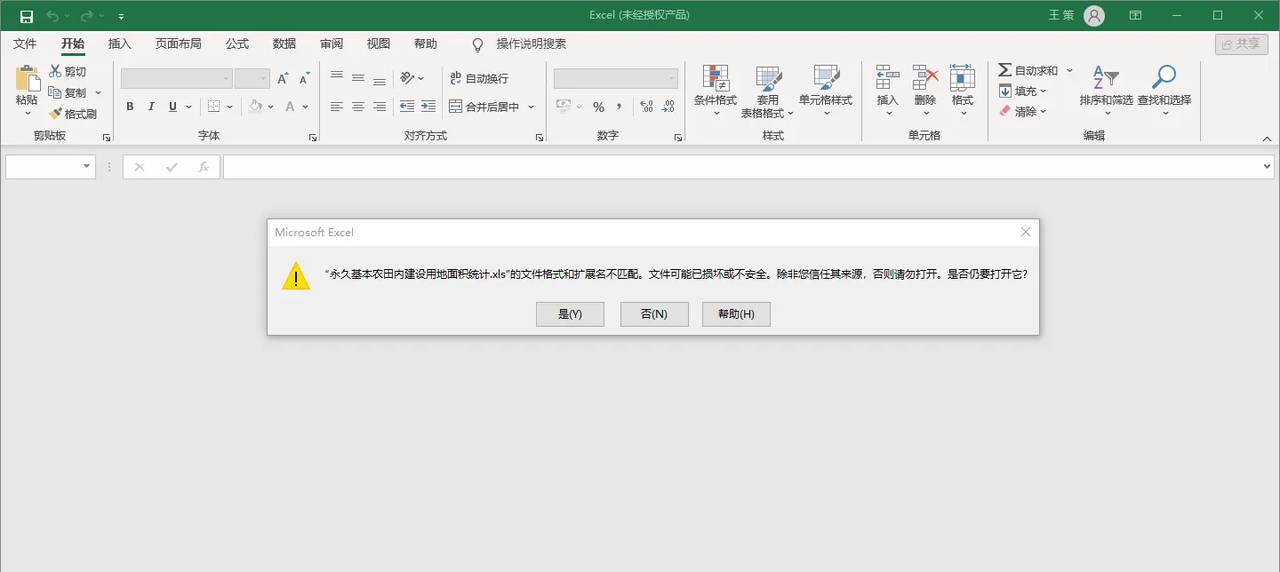
Task: Toggle Bold formatting
Action: 130,107
